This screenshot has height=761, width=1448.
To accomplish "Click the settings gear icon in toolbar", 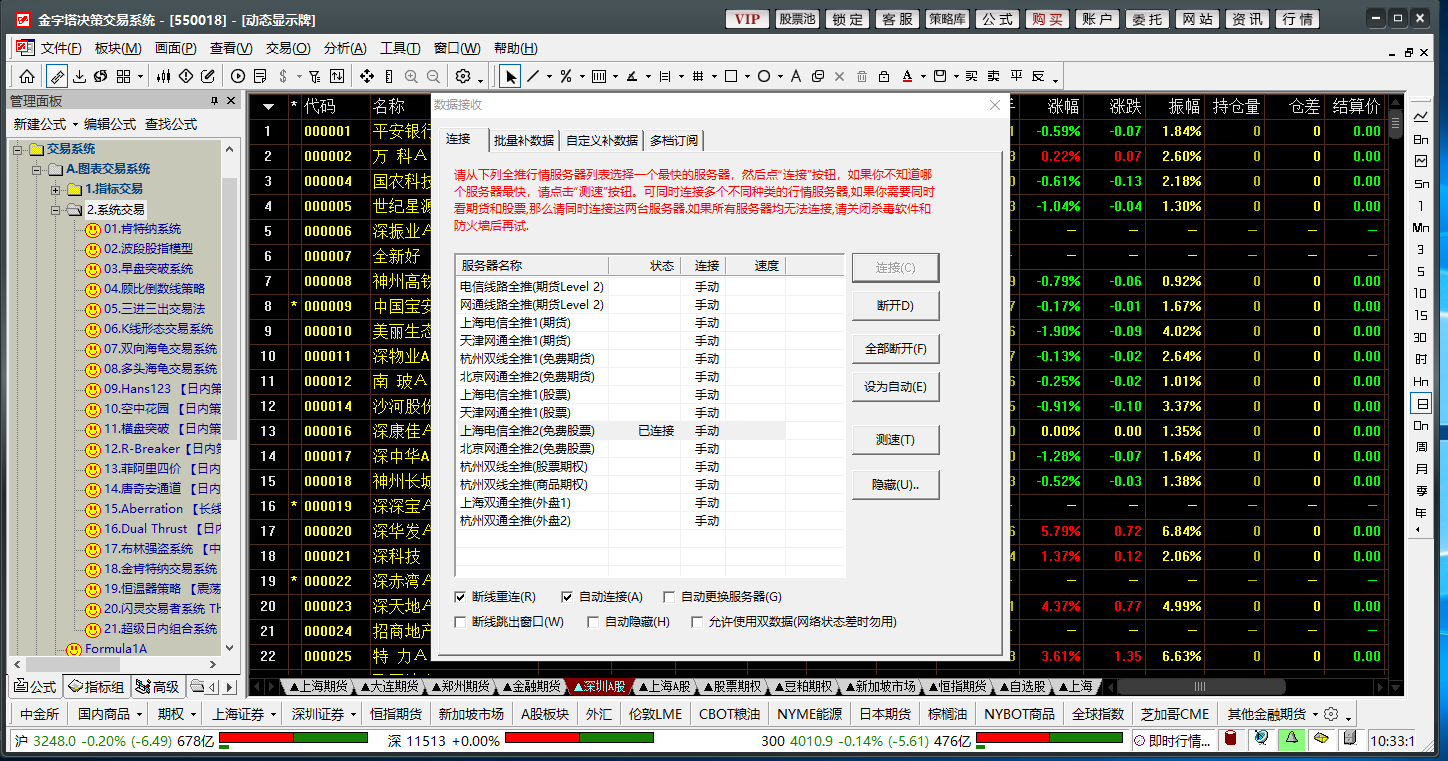I will [x=463, y=76].
